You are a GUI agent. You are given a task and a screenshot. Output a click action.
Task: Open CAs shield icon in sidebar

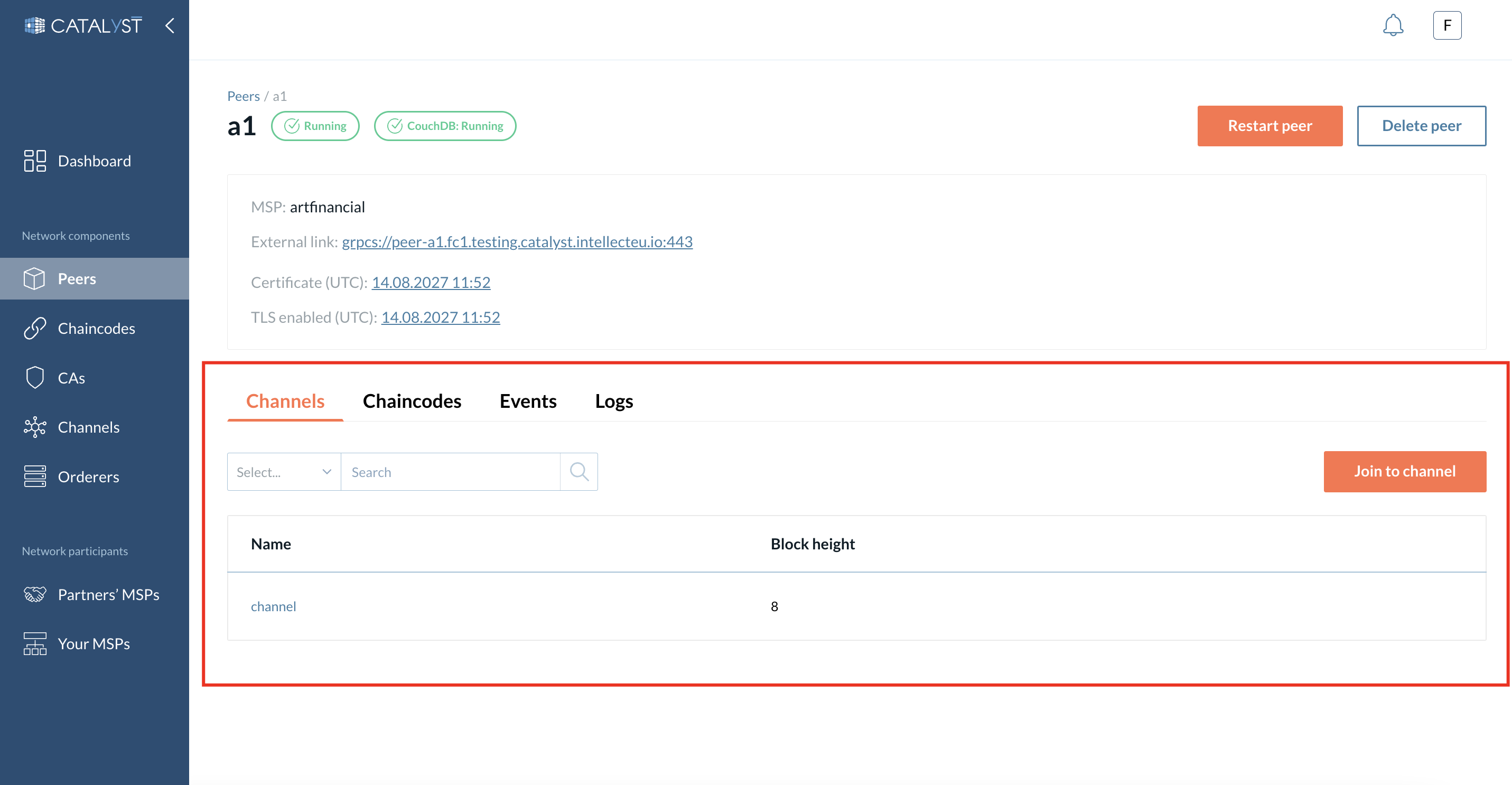click(x=35, y=378)
